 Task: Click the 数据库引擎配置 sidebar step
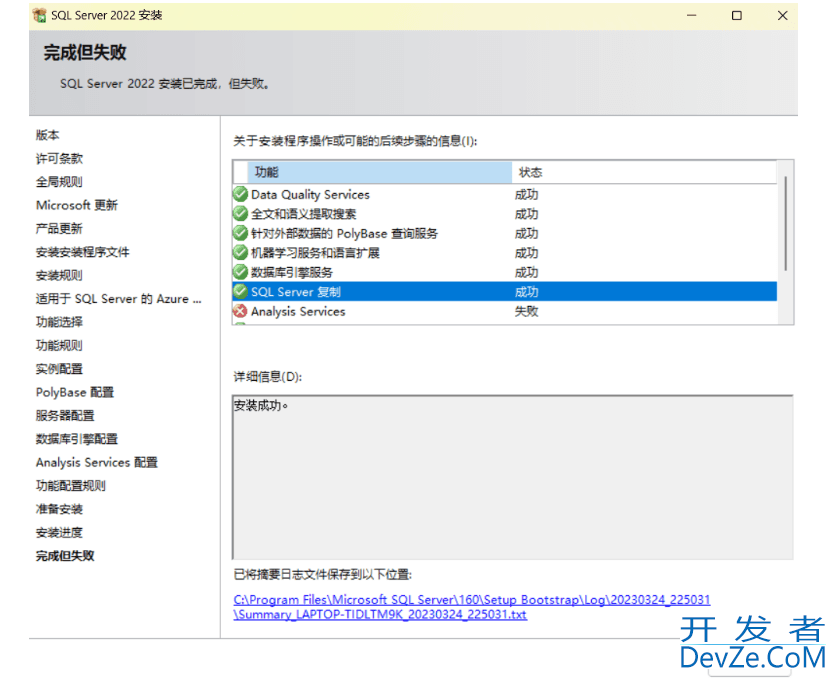pyautogui.click(x=77, y=439)
